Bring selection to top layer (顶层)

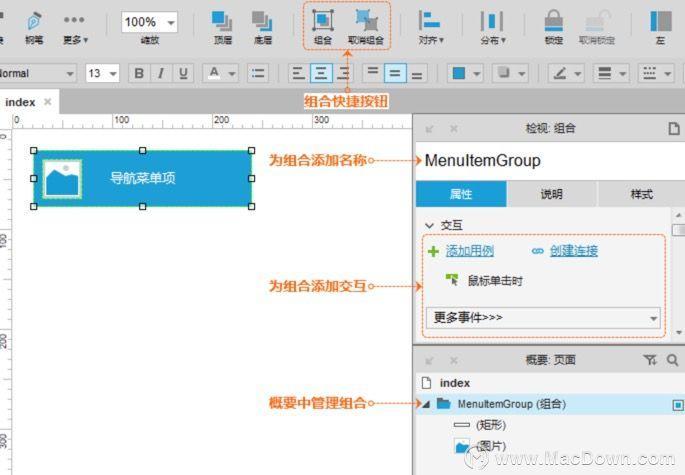(222, 28)
